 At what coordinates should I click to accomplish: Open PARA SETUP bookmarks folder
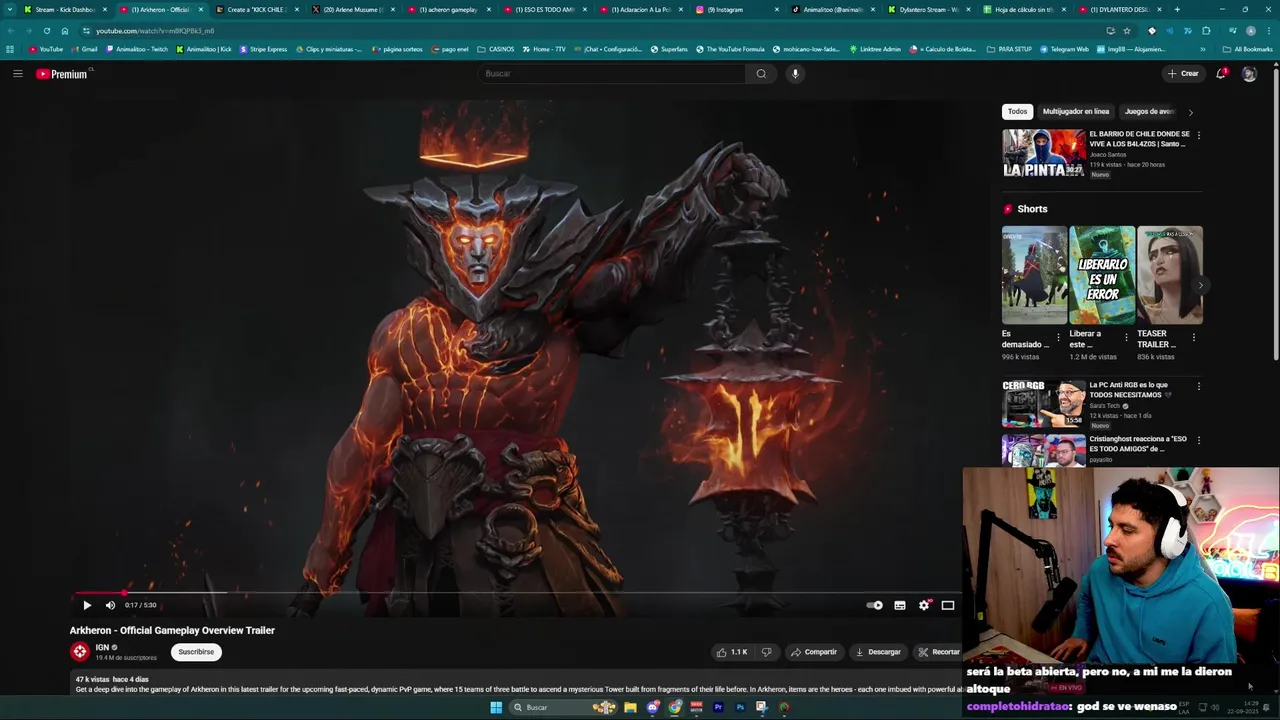pos(1009,49)
